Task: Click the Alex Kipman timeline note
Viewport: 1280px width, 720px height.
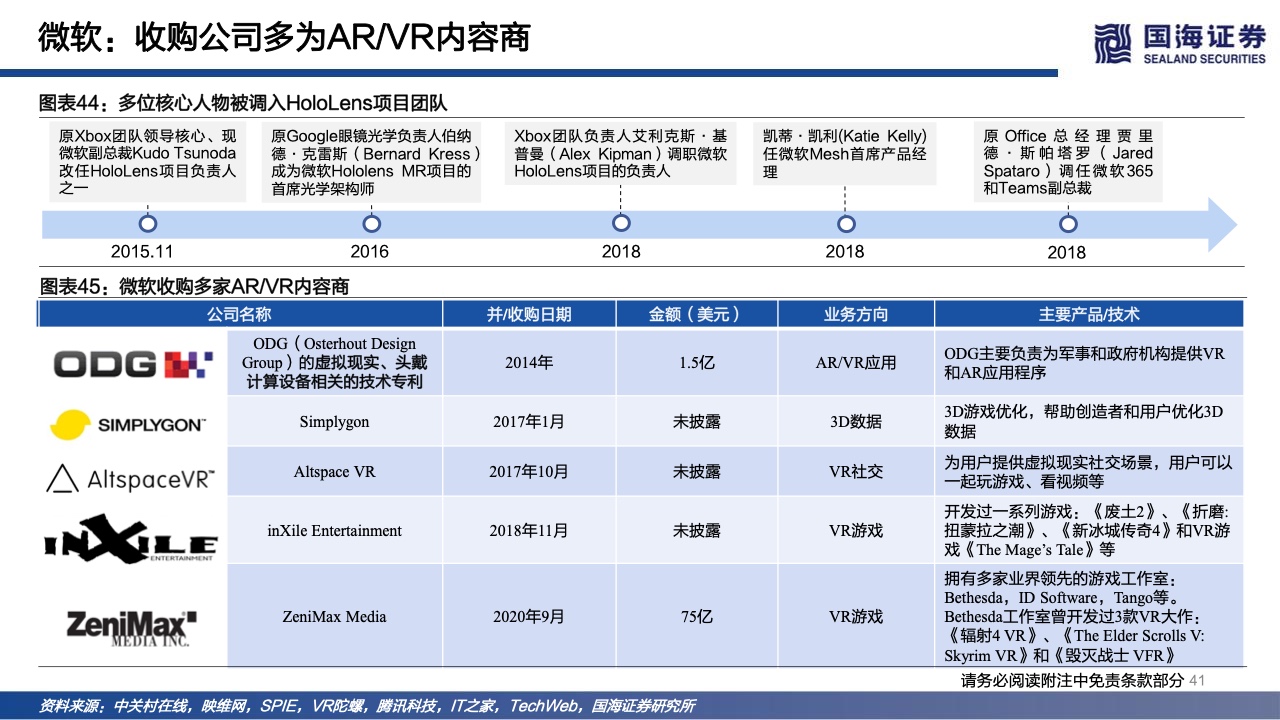Action: (x=621, y=154)
